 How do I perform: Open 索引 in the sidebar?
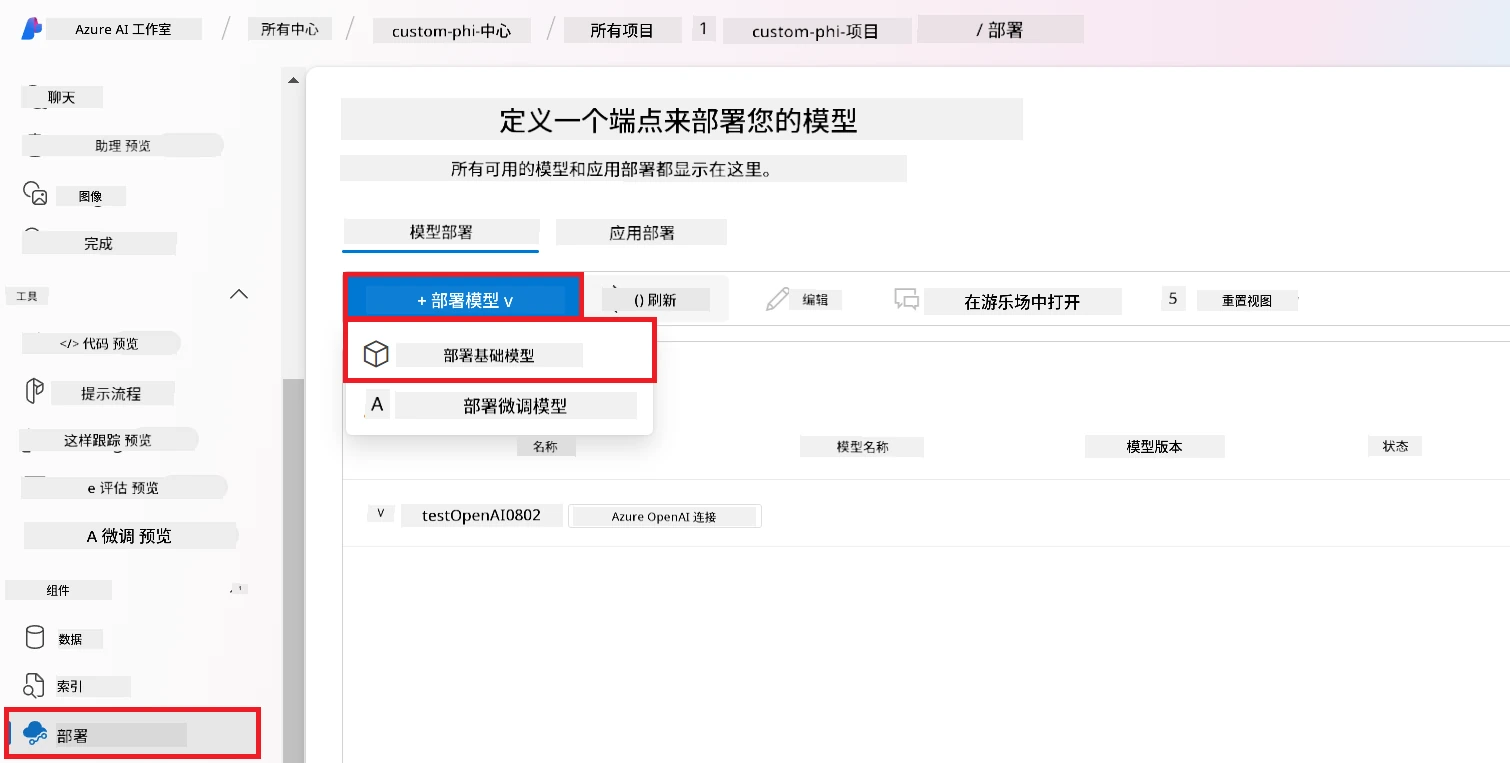[x=70, y=686]
